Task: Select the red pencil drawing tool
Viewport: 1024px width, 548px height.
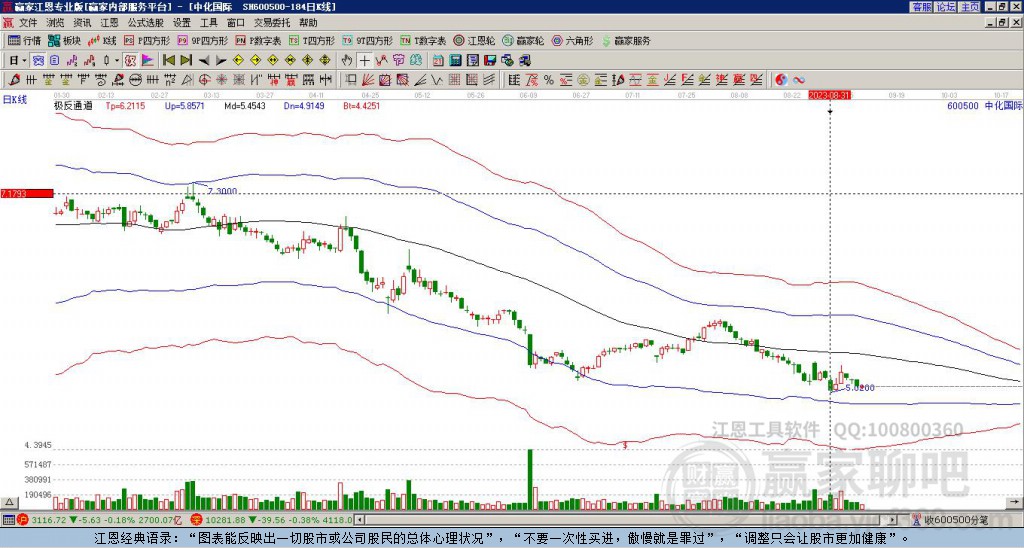Action: point(13,80)
